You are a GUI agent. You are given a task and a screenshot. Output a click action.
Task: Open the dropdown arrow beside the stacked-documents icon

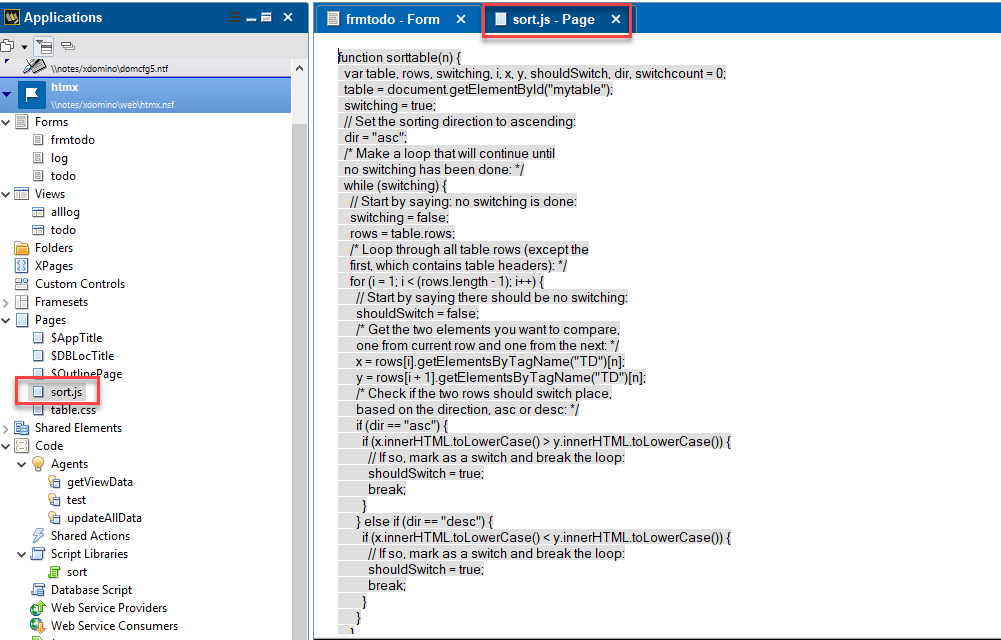(24, 47)
